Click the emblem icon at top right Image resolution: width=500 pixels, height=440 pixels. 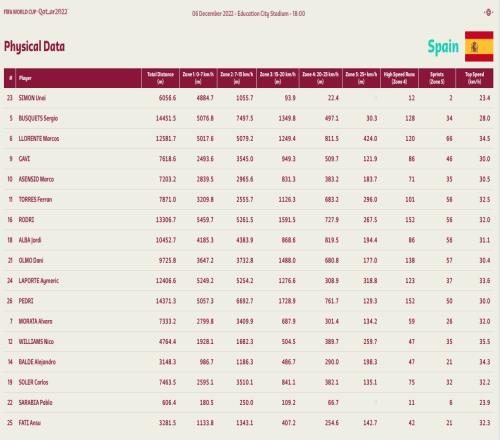(488, 13)
